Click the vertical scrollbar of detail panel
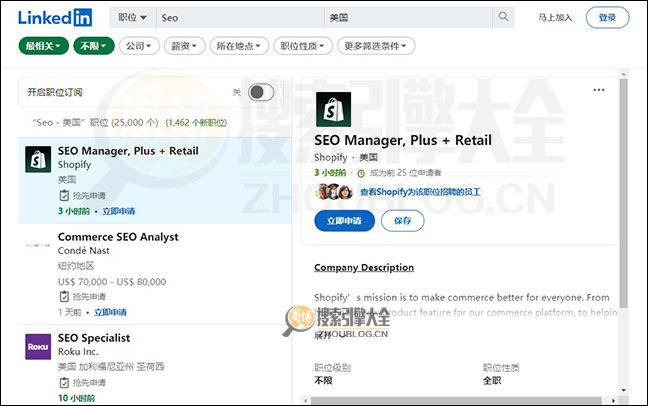 point(623,193)
